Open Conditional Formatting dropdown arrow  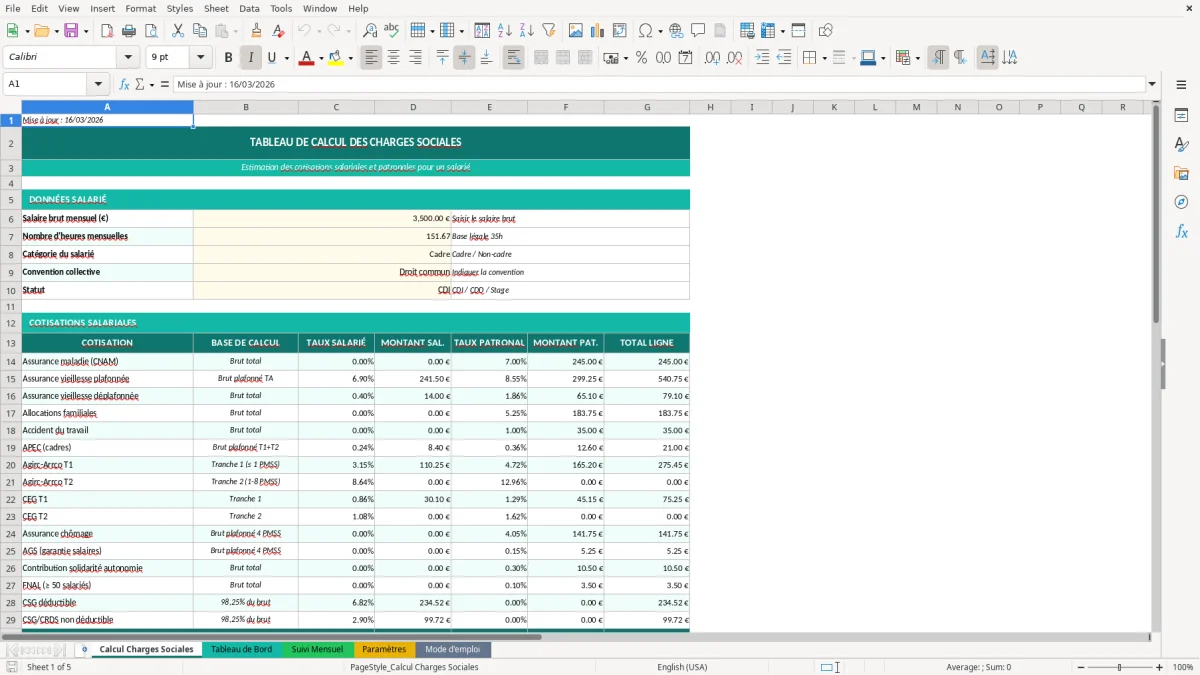917,58
